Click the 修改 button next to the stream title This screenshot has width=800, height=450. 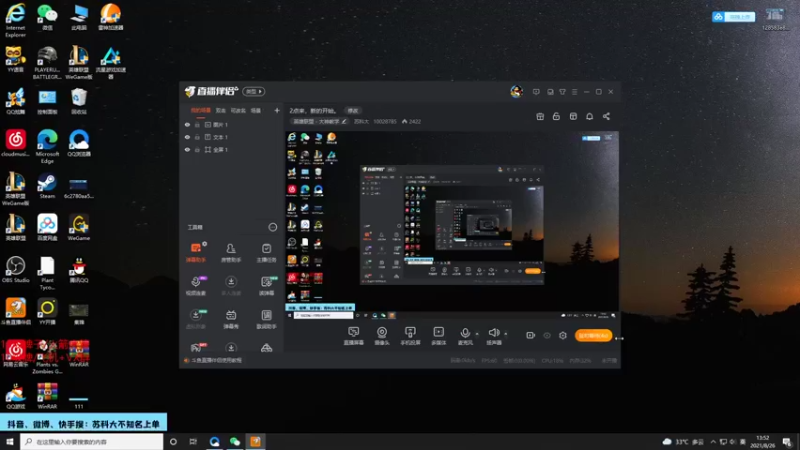pos(353,110)
